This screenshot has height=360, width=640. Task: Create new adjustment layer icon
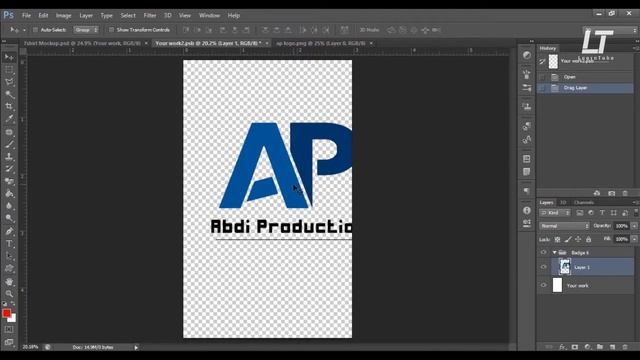[x=587, y=347]
